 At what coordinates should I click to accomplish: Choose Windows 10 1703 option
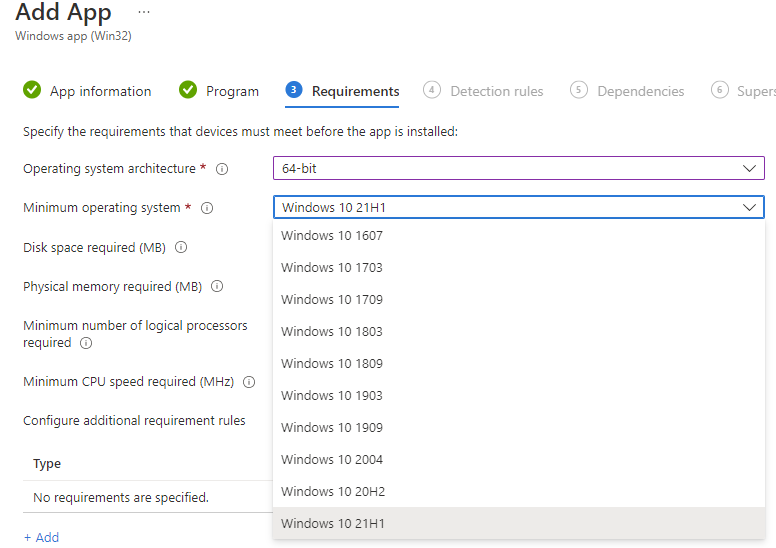click(519, 268)
